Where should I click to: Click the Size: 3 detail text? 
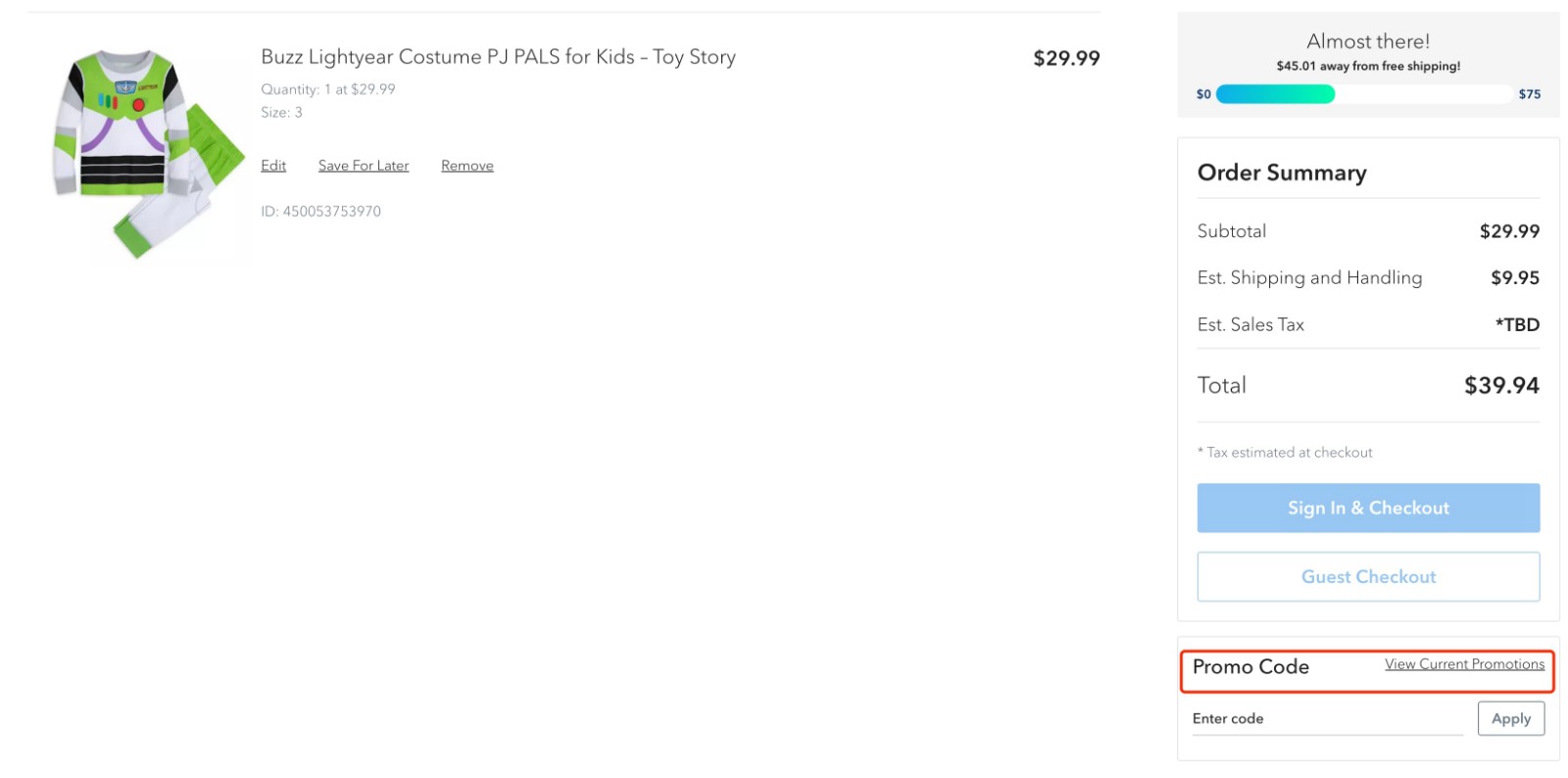(x=280, y=112)
